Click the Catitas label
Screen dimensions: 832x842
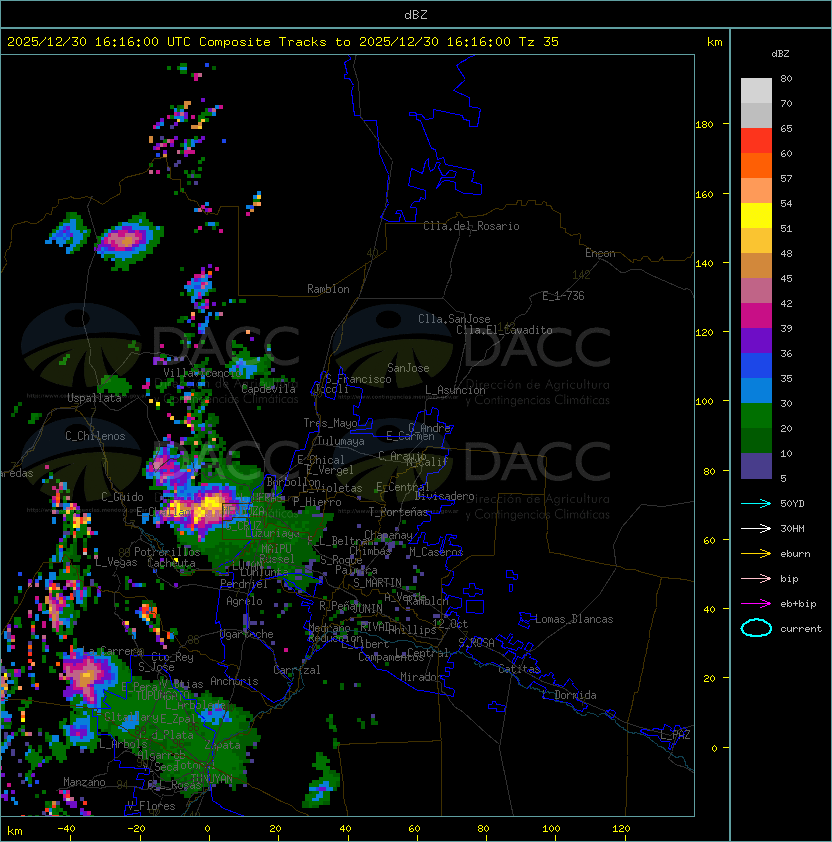pyautogui.click(x=519, y=669)
